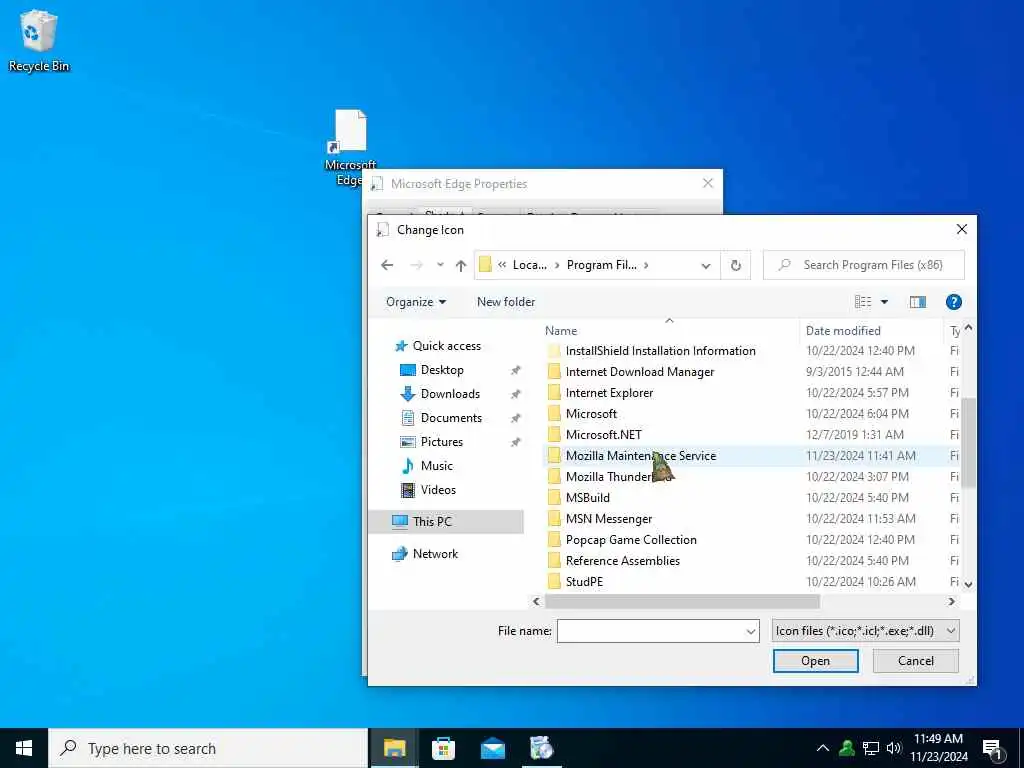This screenshot has width=1024, height=768.
Task: Open Microsoft Store from the taskbar
Action: tap(443, 748)
